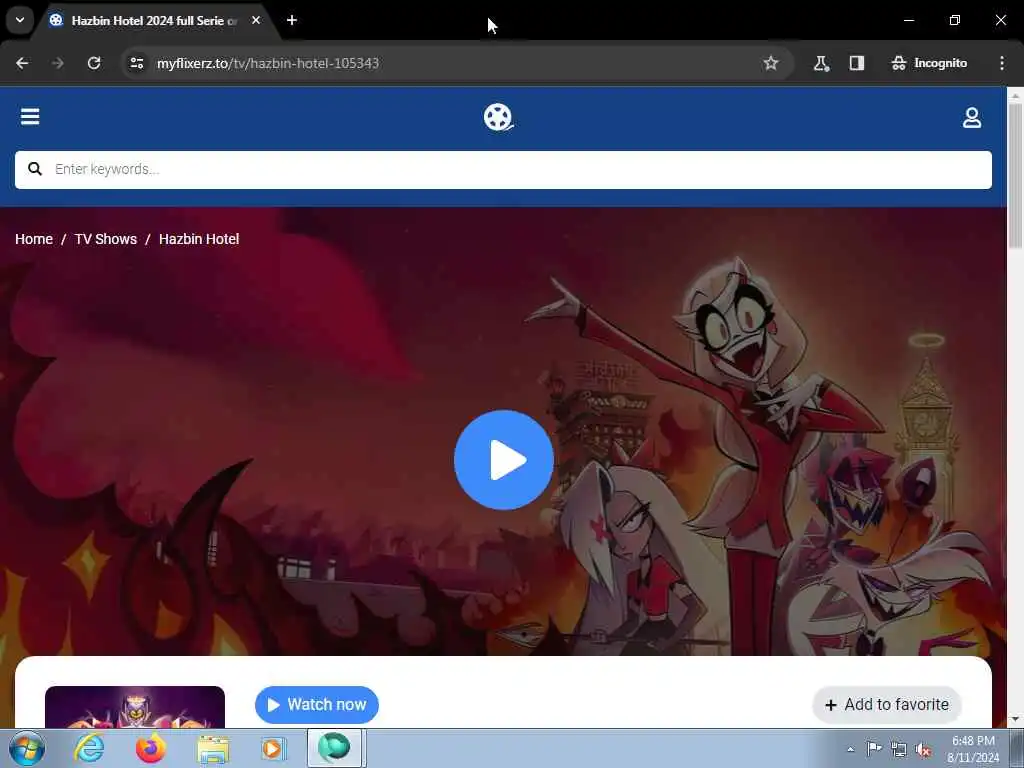Open the user account profile icon
The image size is (1024, 768).
pos(972,118)
